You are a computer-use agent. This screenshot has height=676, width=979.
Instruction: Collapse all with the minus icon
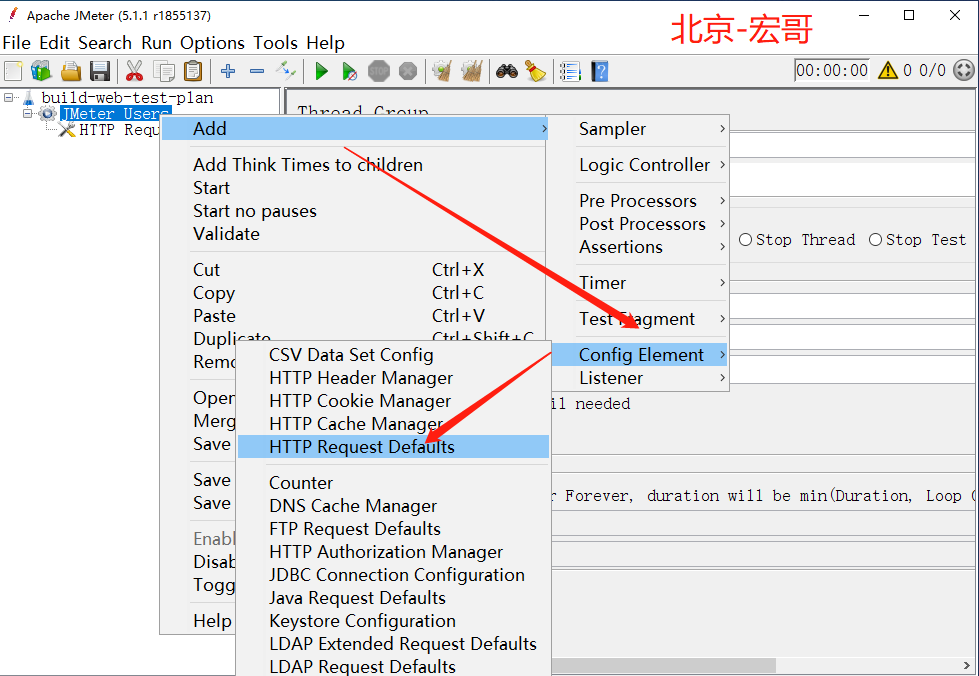(257, 71)
